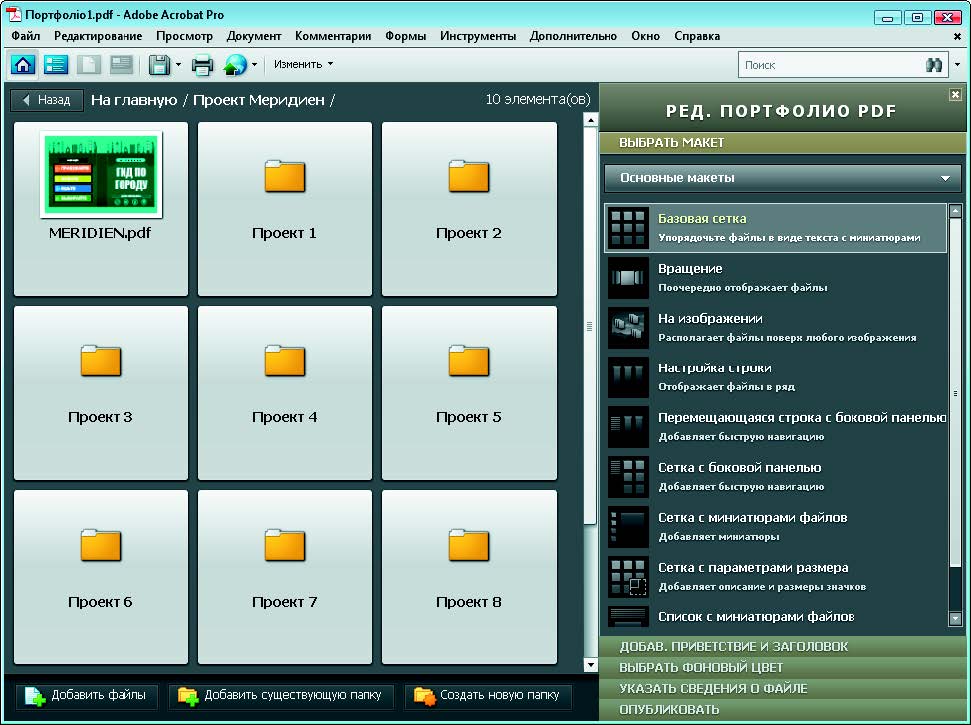Click the Save floppy disk icon
This screenshot has width=971, height=725.
[160, 64]
